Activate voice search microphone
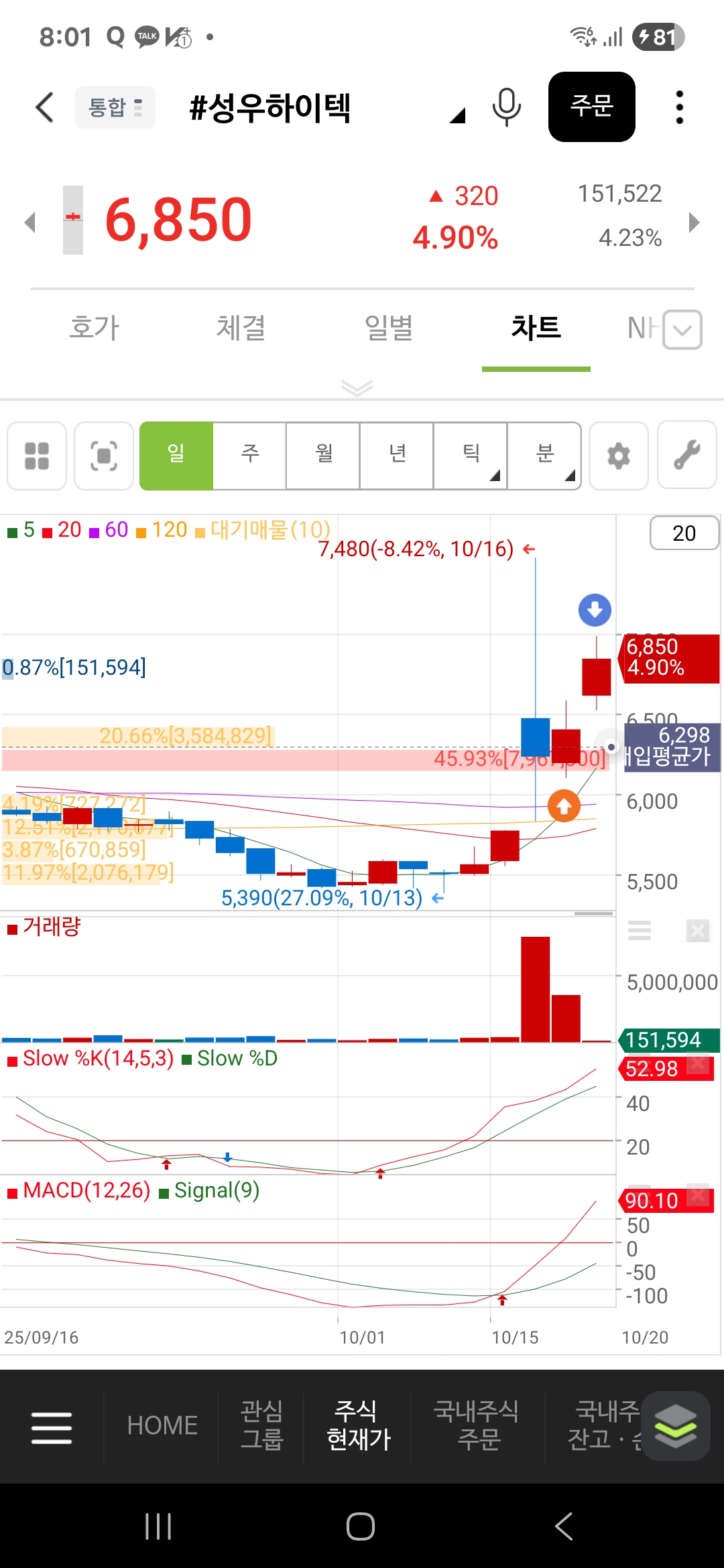Screen dimensions: 724x1568 [x=506, y=107]
